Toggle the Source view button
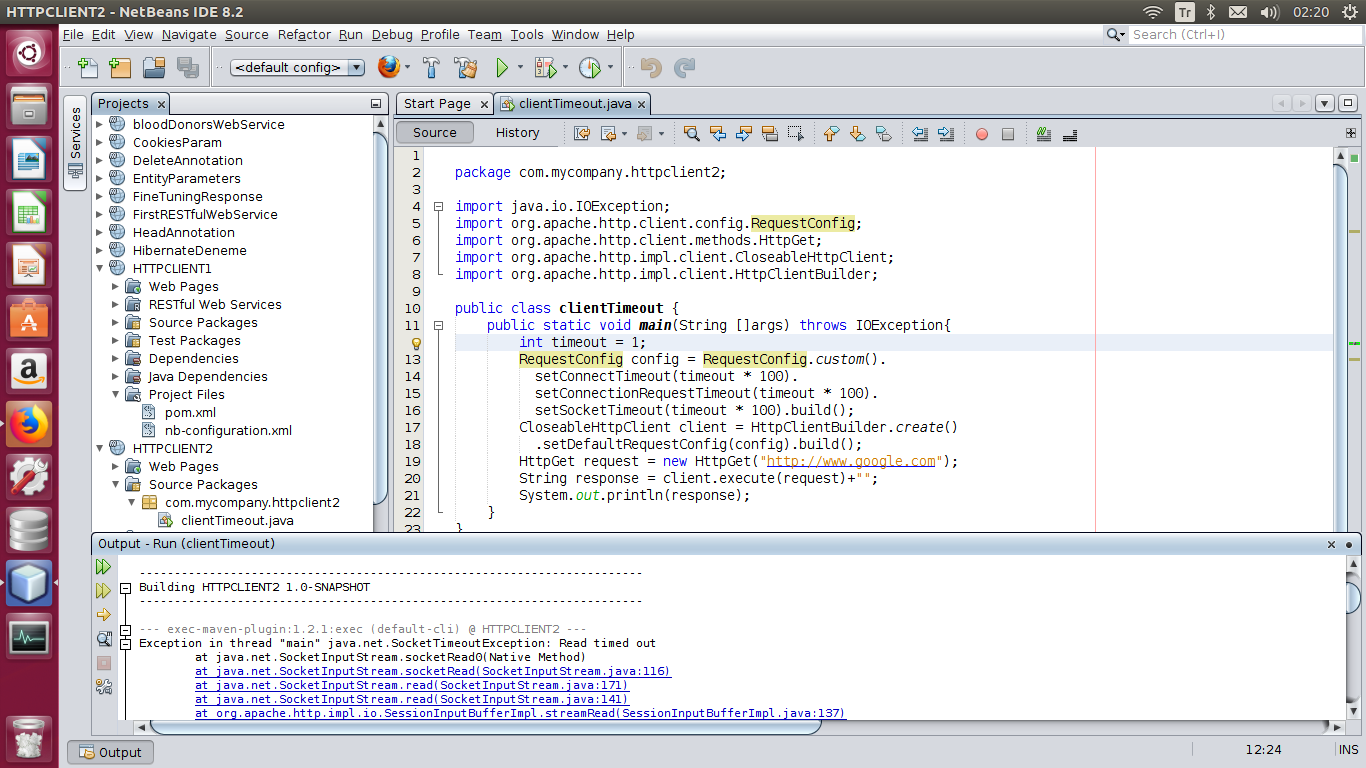 [x=434, y=133]
